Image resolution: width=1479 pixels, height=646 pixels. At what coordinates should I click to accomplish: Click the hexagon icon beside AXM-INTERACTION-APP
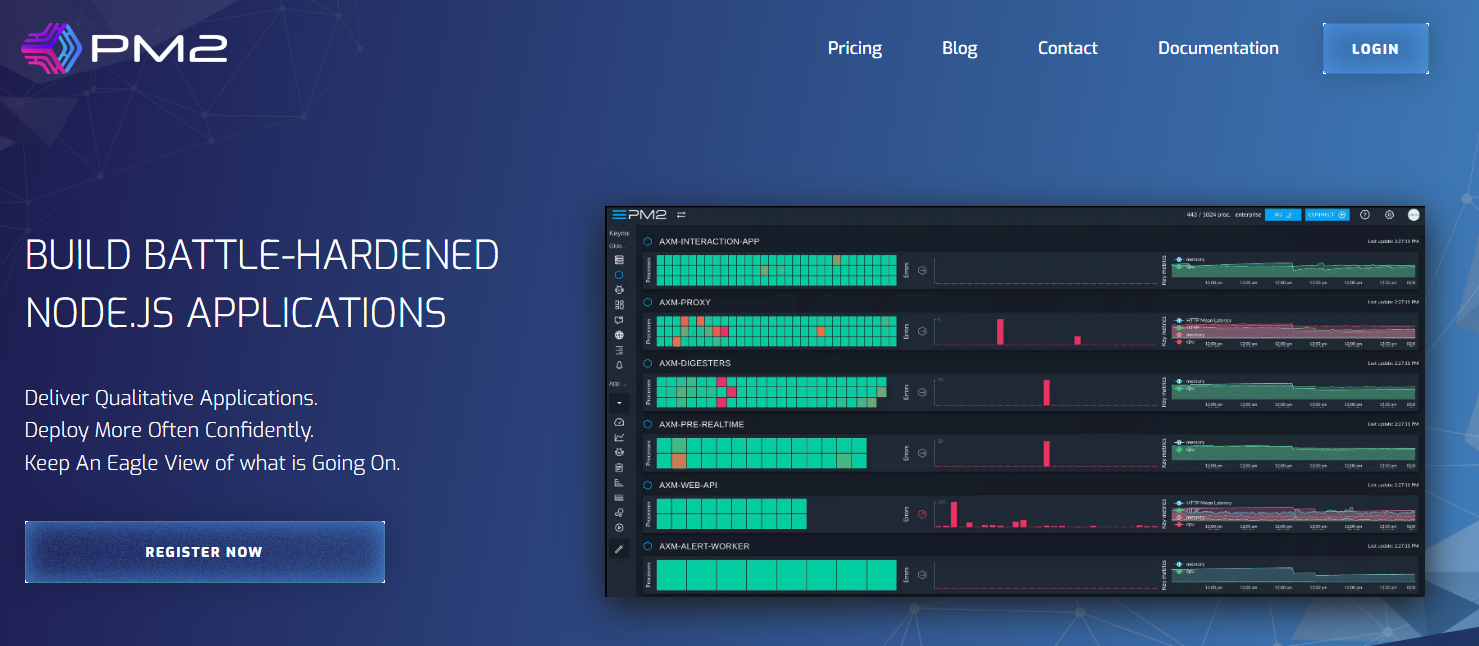pyautogui.click(x=648, y=241)
